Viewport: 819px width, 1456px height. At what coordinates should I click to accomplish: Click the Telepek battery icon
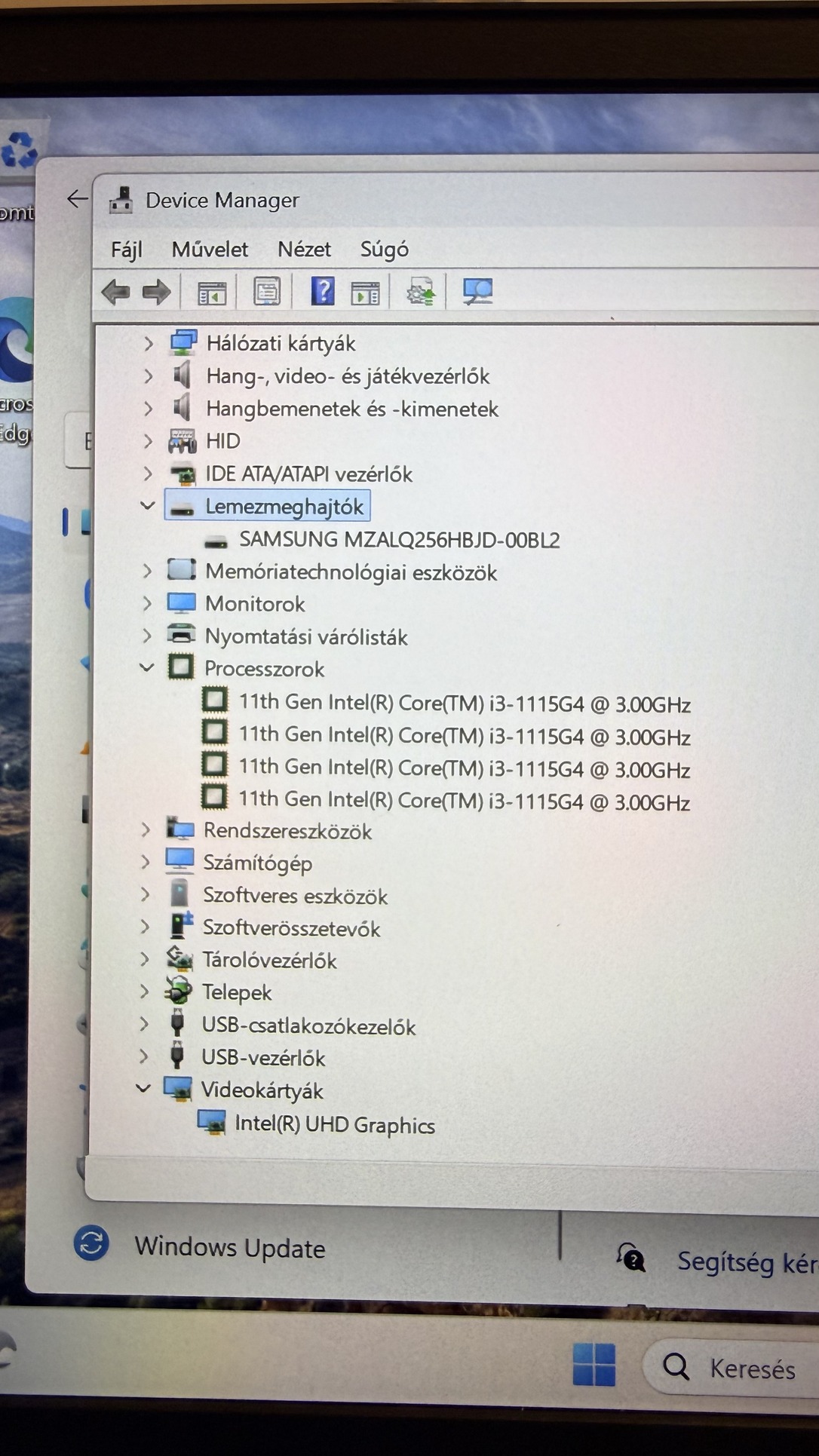[x=179, y=992]
